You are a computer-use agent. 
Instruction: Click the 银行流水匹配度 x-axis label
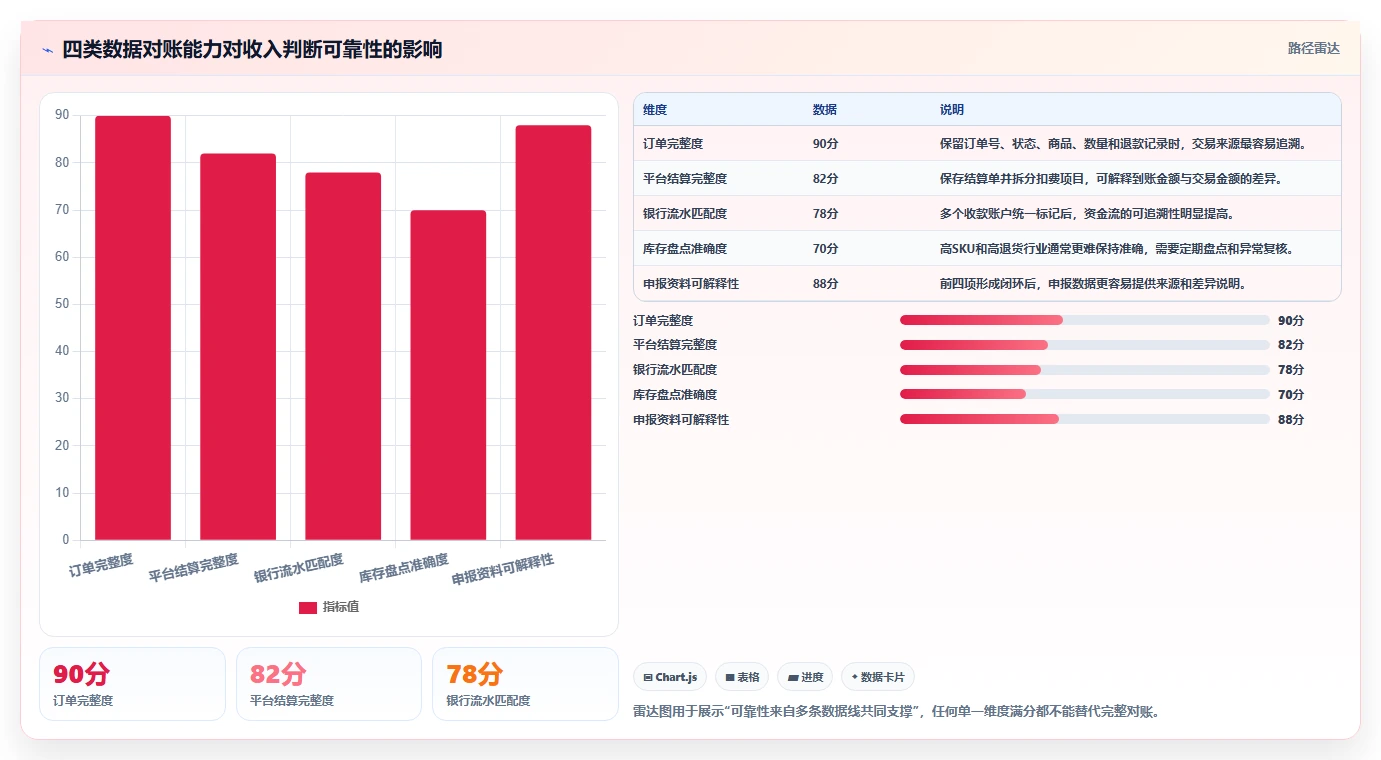299,568
